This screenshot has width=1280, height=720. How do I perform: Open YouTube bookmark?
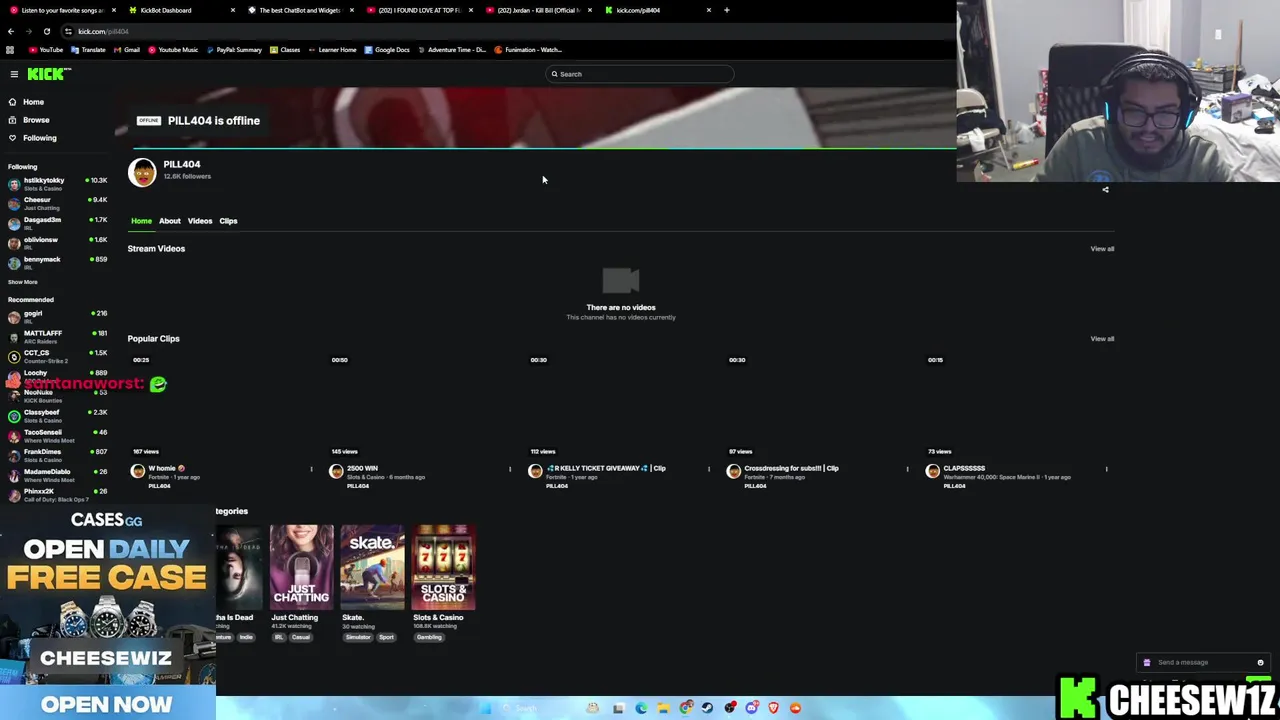pyautogui.click(x=46, y=50)
